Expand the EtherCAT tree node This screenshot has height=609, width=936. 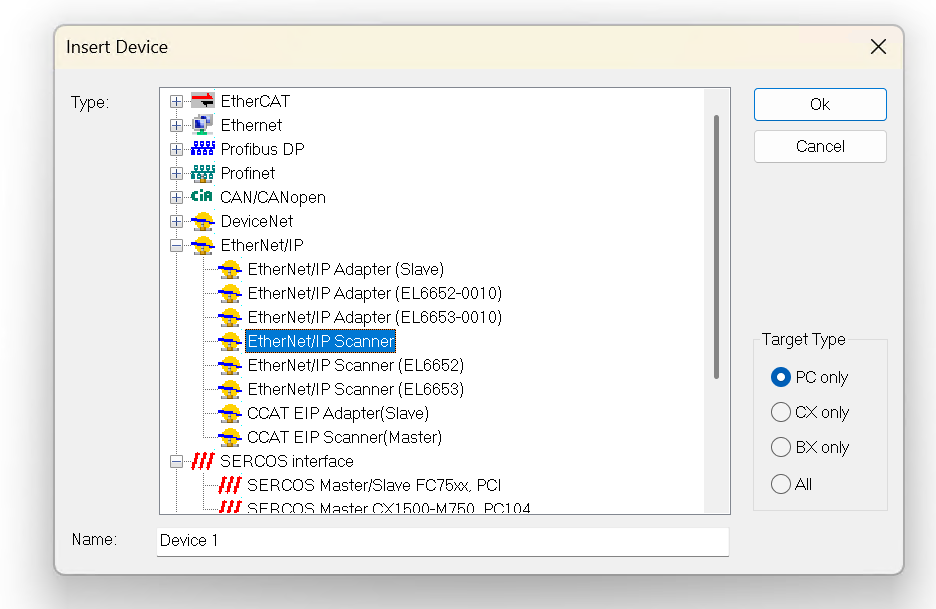pyautogui.click(x=177, y=101)
